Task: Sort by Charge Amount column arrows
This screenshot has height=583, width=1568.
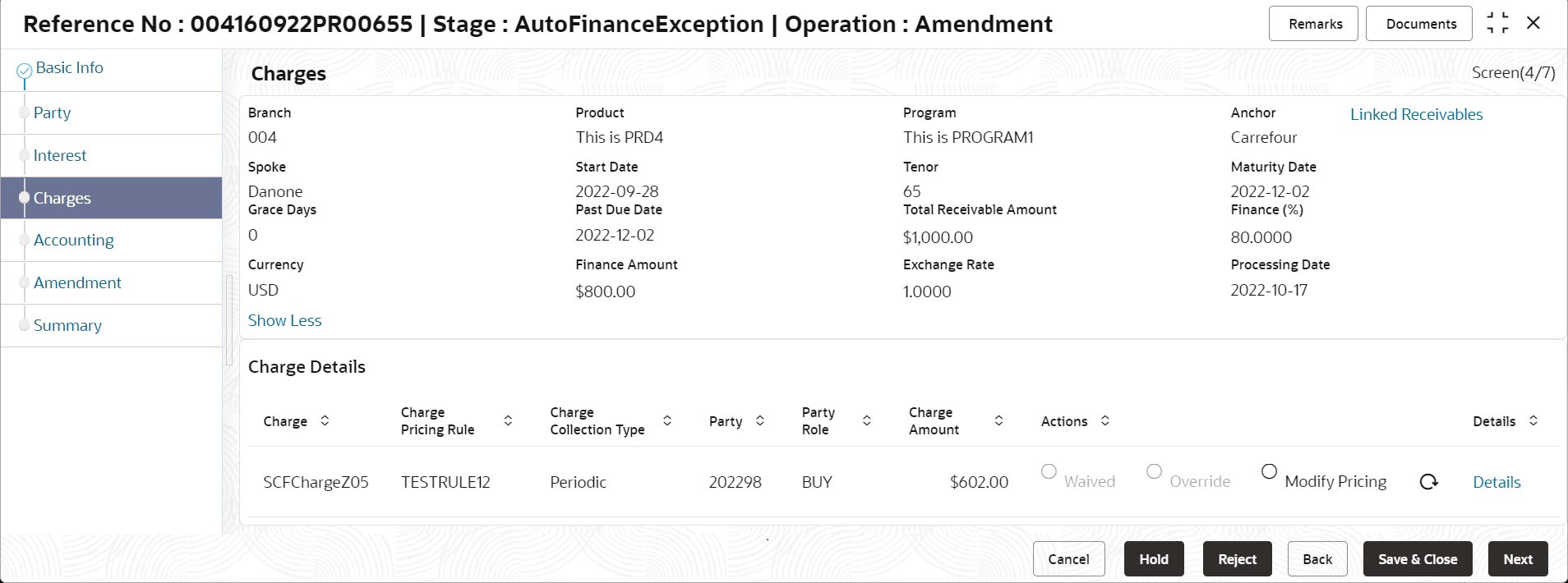Action: (x=998, y=420)
